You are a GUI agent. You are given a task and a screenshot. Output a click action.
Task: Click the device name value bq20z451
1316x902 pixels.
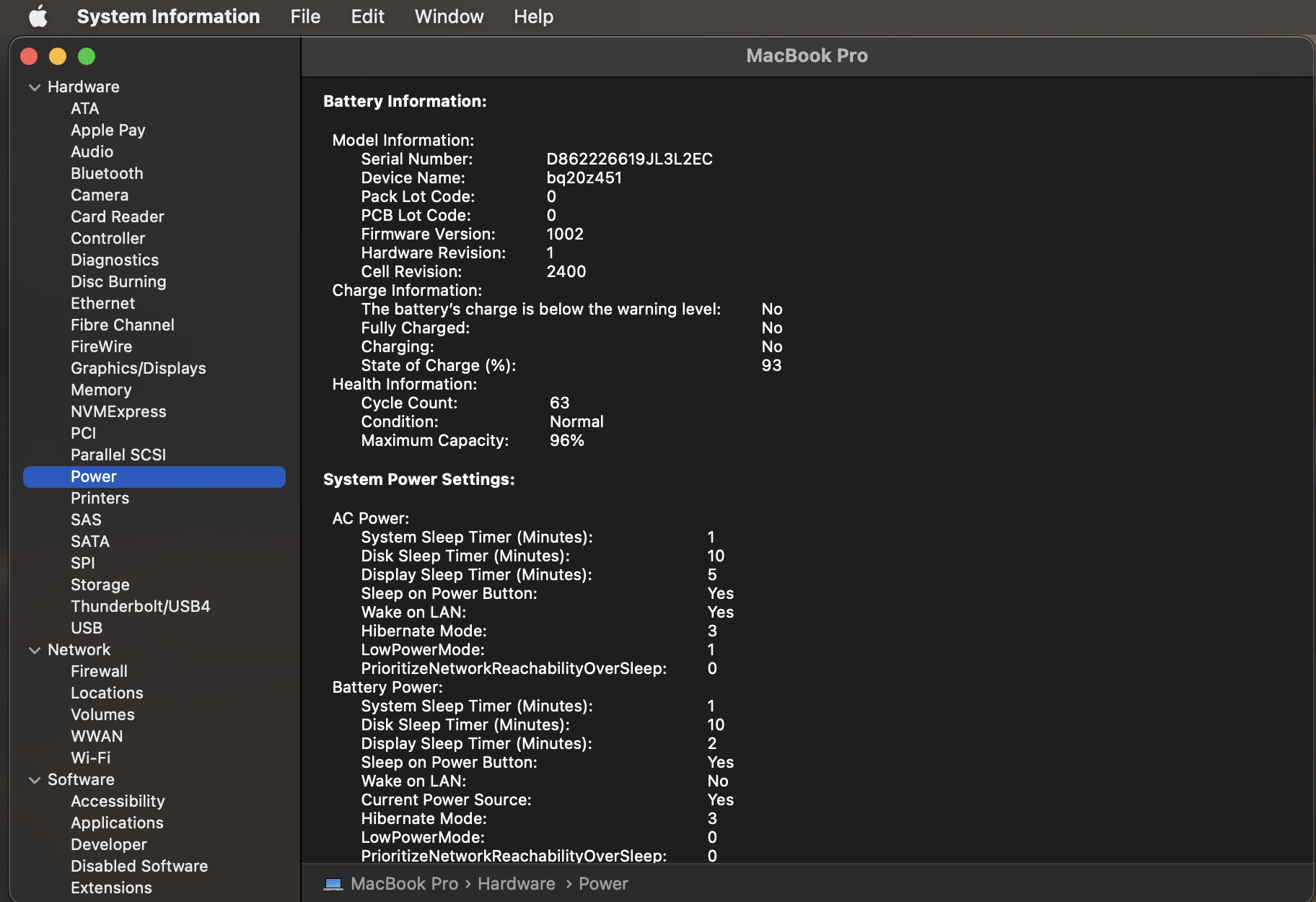click(x=584, y=178)
